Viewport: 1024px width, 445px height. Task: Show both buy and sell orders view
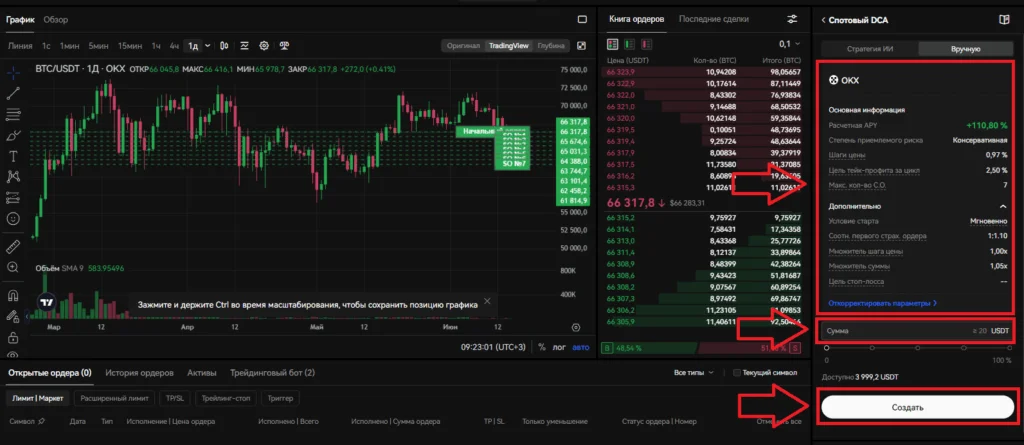pos(613,44)
